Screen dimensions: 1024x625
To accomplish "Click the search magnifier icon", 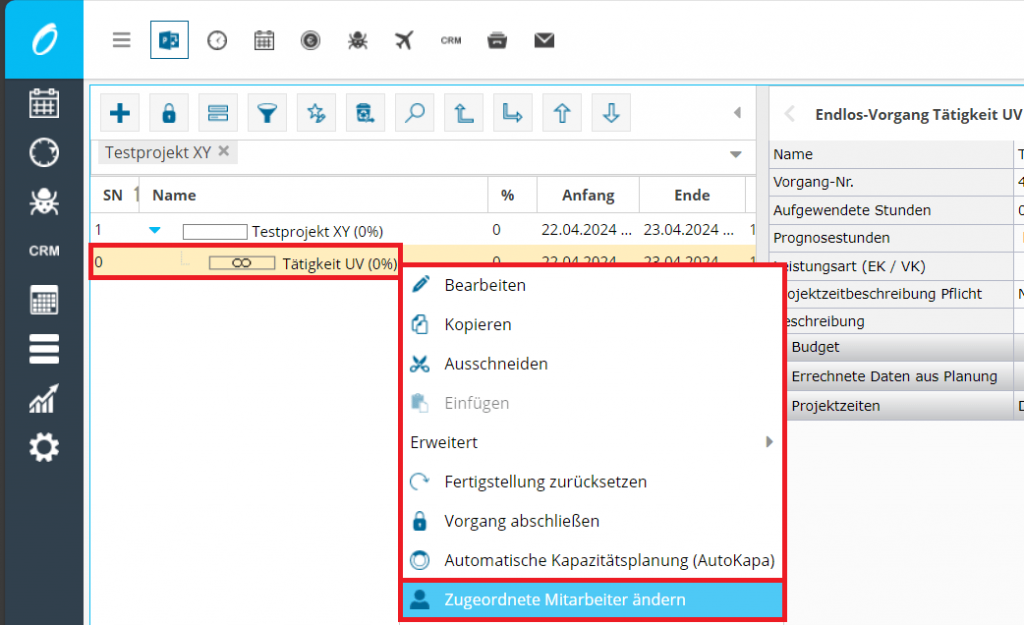I will (x=414, y=112).
